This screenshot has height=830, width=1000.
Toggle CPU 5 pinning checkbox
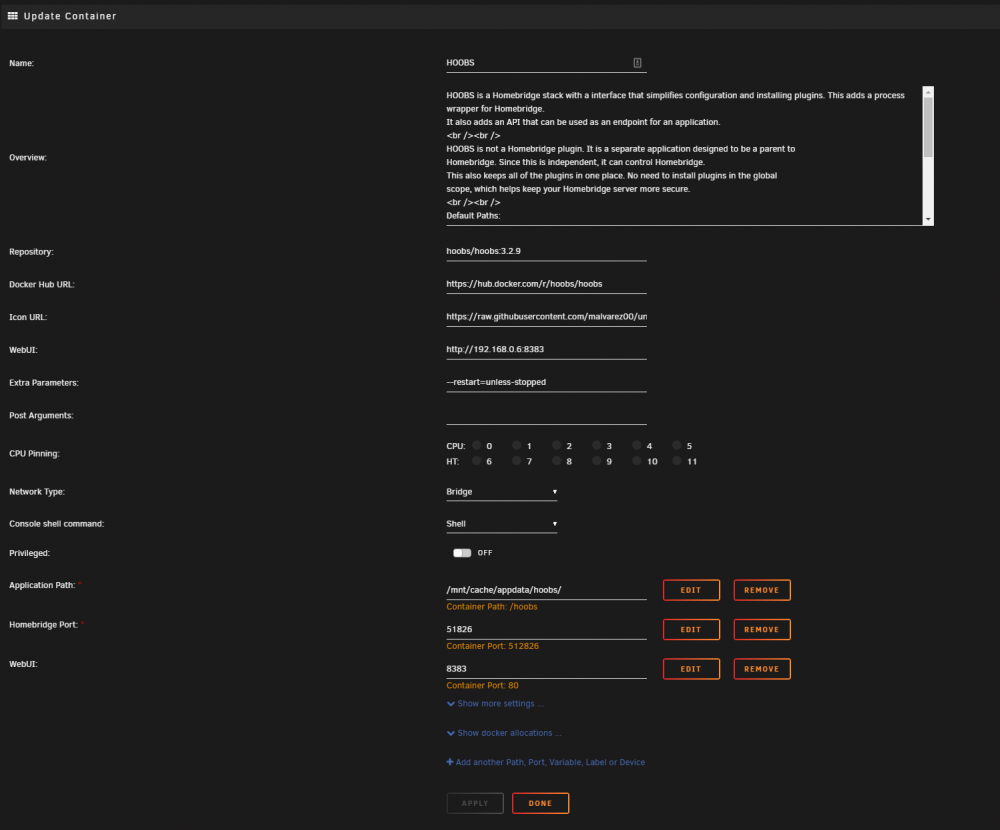[677, 445]
